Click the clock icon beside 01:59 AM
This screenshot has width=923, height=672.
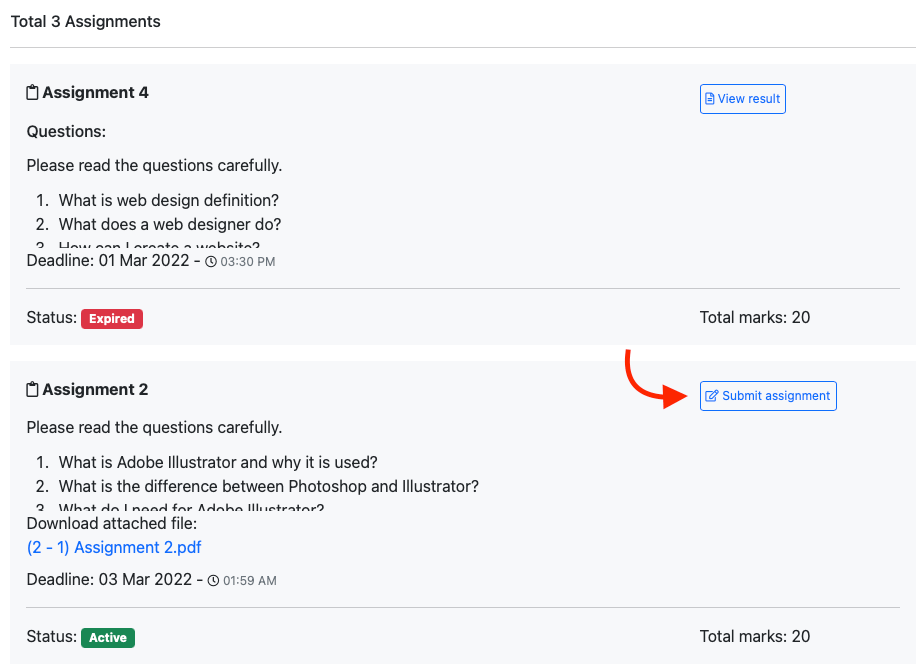[x=213, y=580]
